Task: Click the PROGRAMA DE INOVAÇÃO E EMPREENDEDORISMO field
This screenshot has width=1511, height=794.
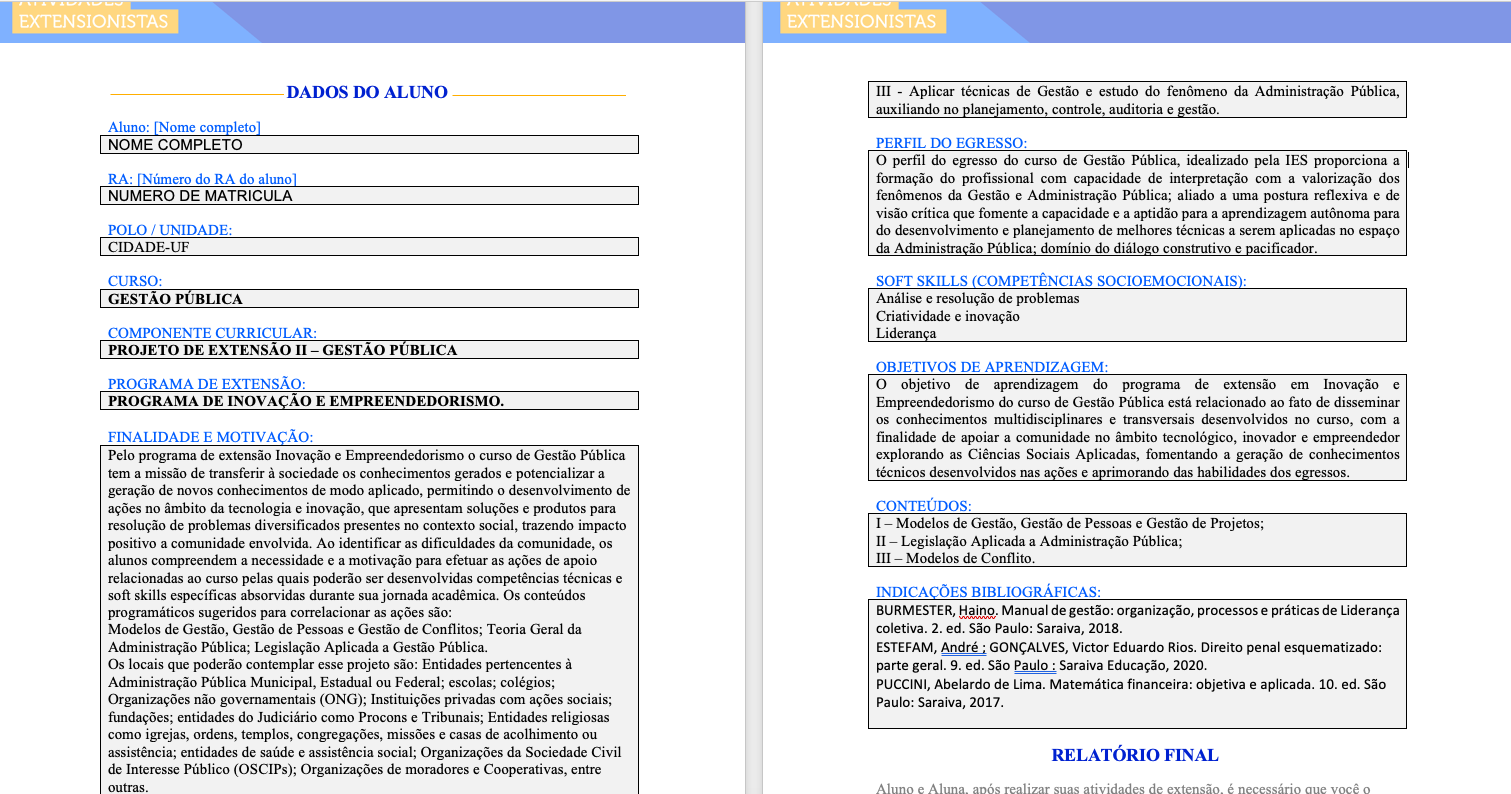Action: pos(370,401)
